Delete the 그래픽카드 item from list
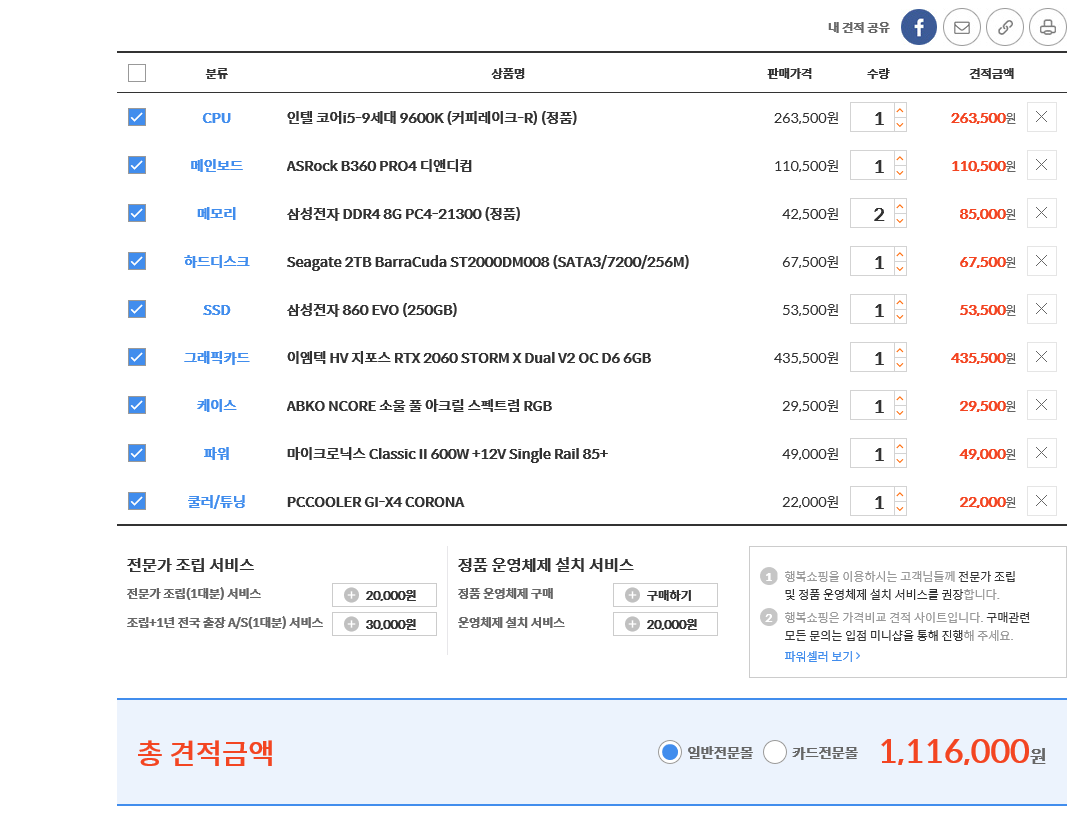 click(1041, 357)
